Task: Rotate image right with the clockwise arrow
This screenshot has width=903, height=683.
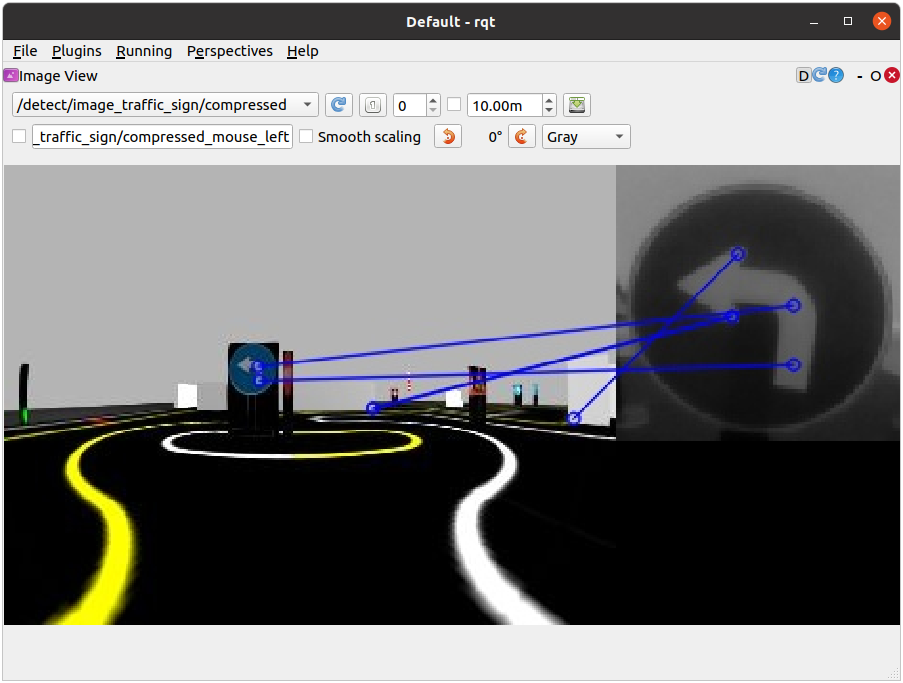Action: [522, 137]
